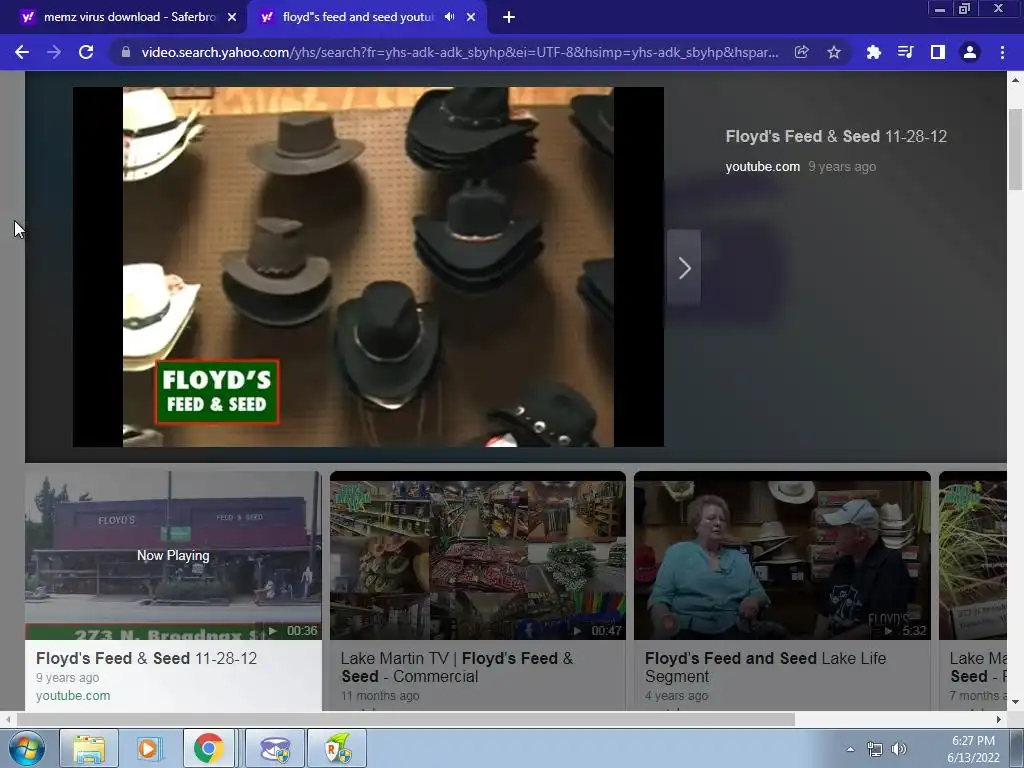The image size is (1024, 768).
Task: Click youtube.com link under first card
Action: coord(73,696)
